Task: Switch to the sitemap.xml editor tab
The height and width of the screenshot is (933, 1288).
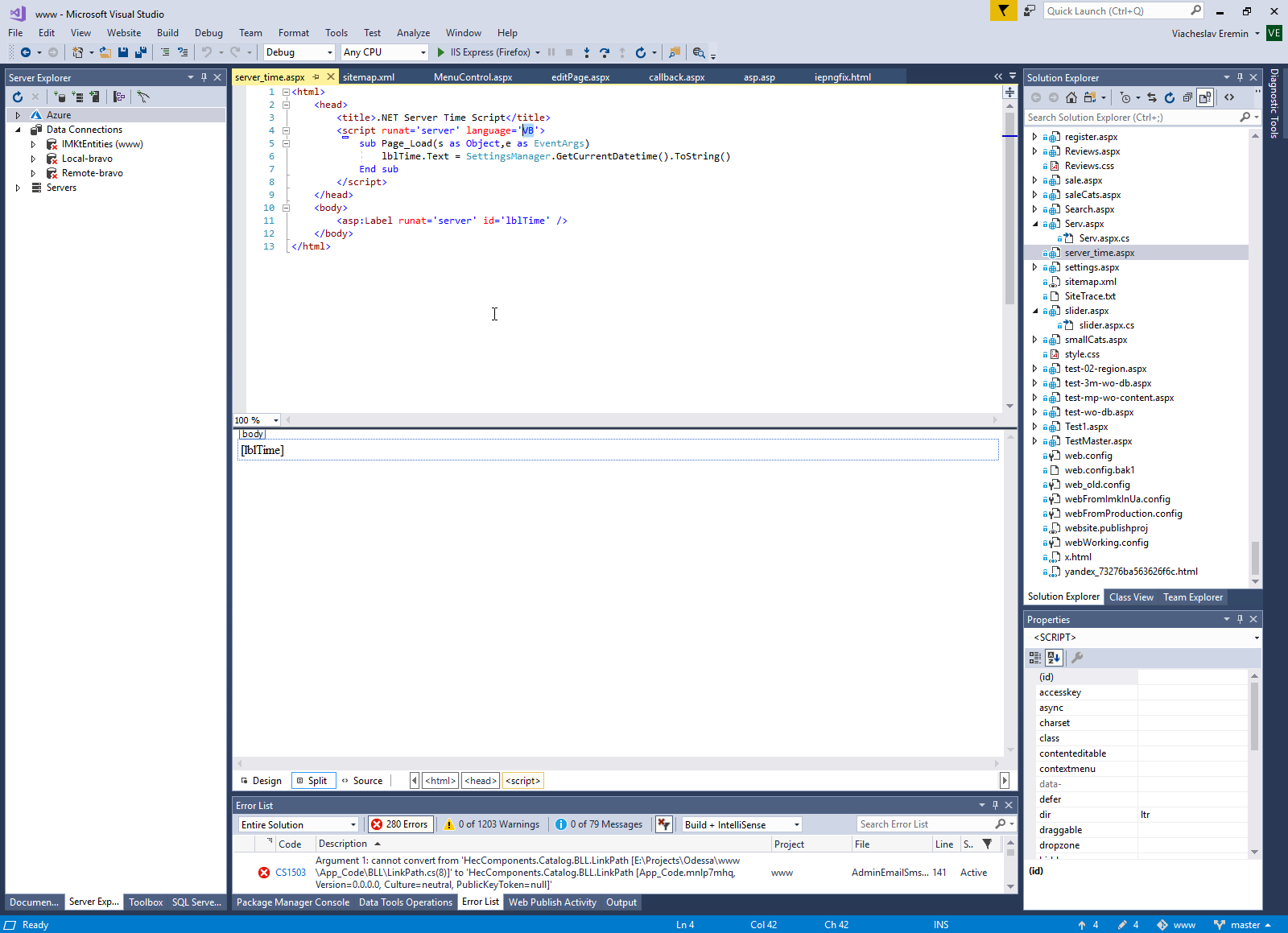Action: pos(368,77)
